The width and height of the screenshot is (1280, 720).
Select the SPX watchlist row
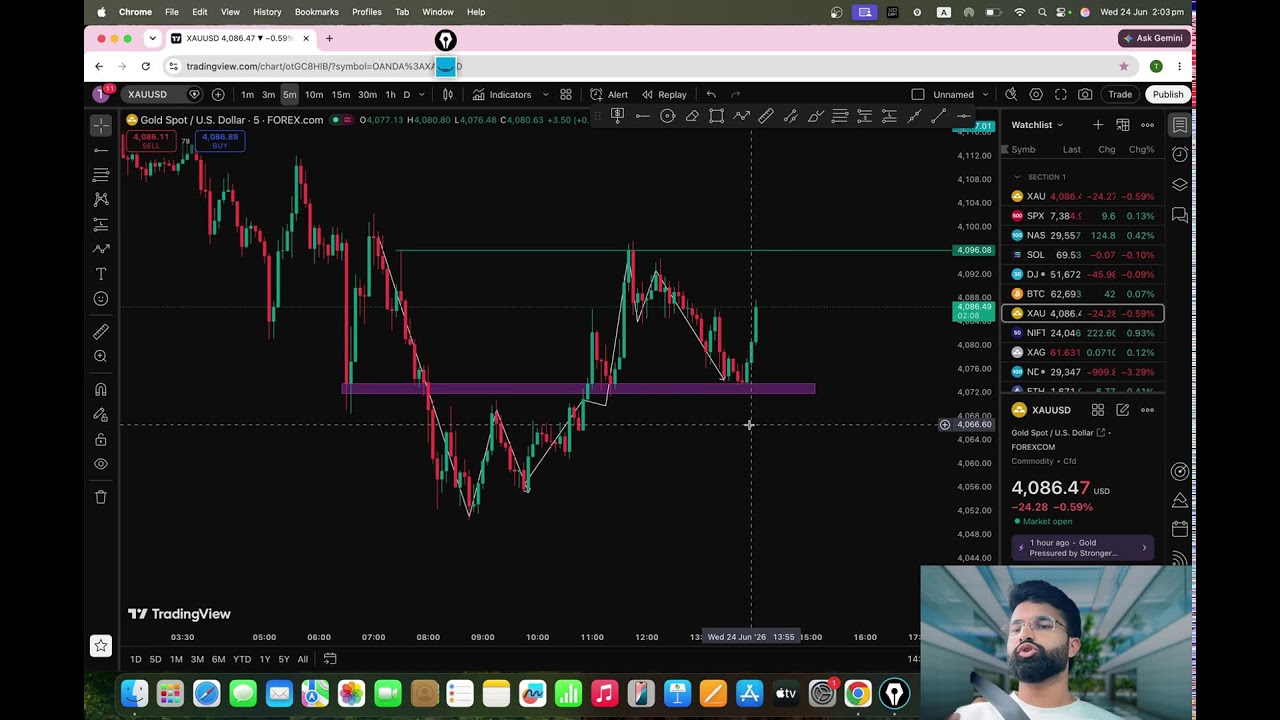coord(1083,216)
